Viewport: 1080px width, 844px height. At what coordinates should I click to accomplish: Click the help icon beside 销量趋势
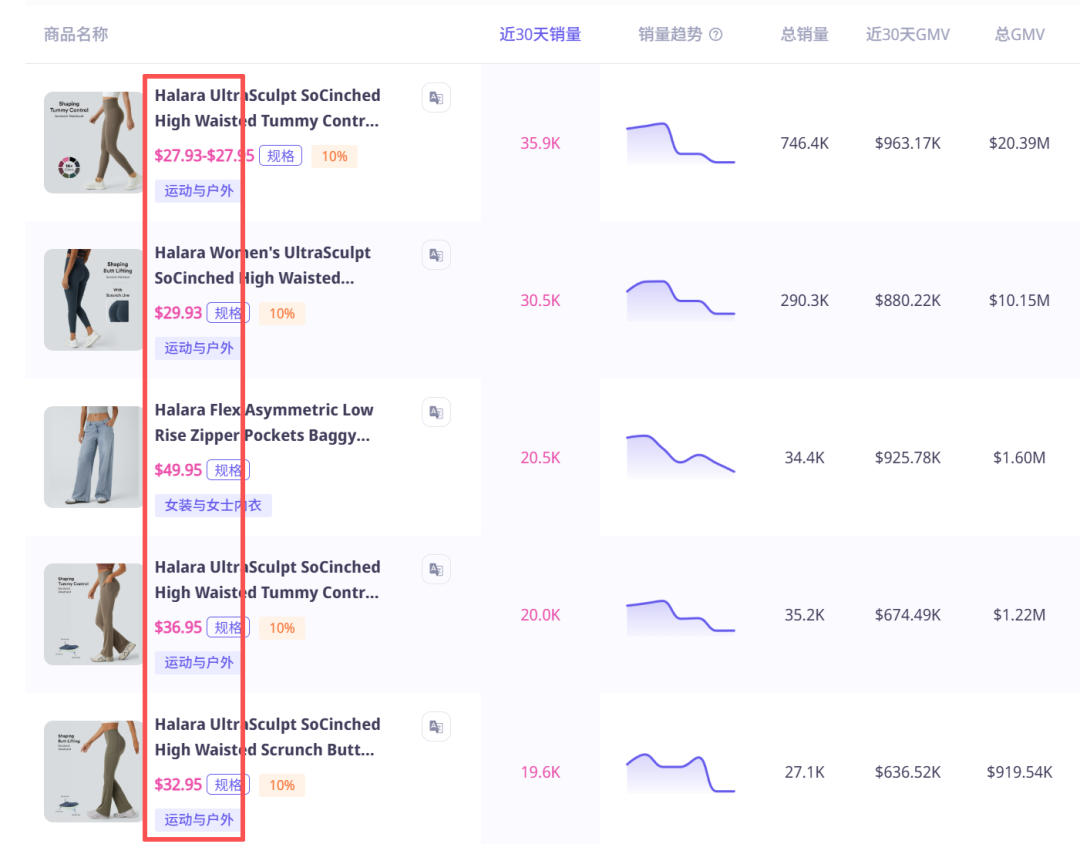(x=716, y=35)
